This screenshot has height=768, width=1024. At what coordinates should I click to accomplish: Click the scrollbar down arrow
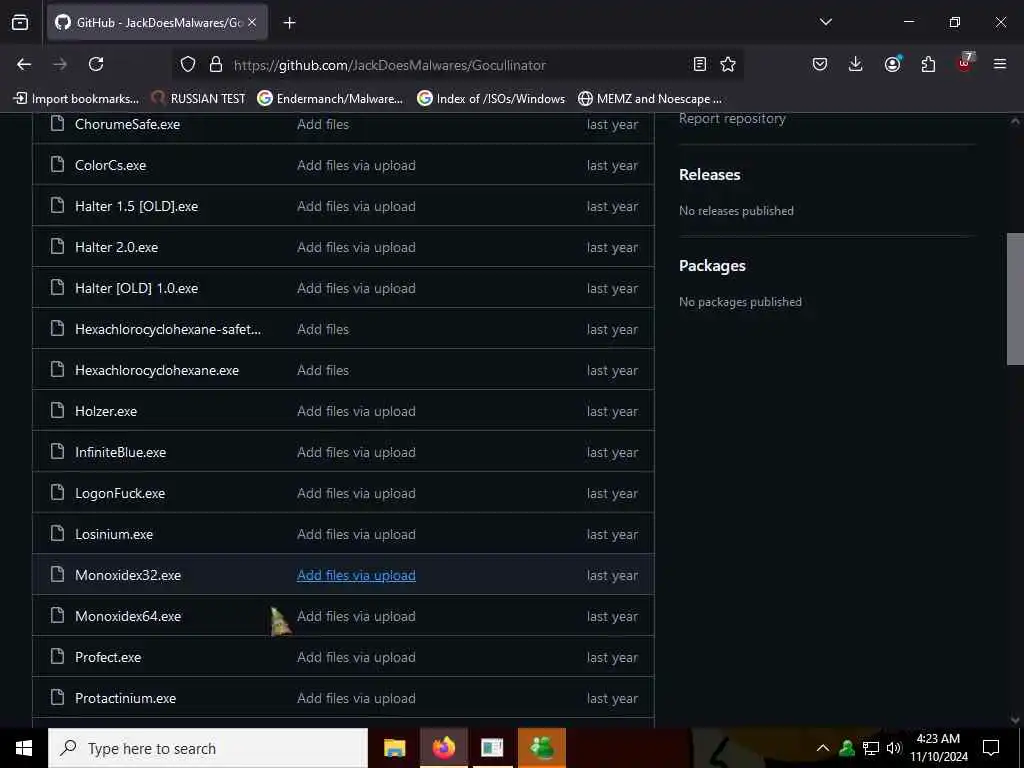tap(1015, 720)
